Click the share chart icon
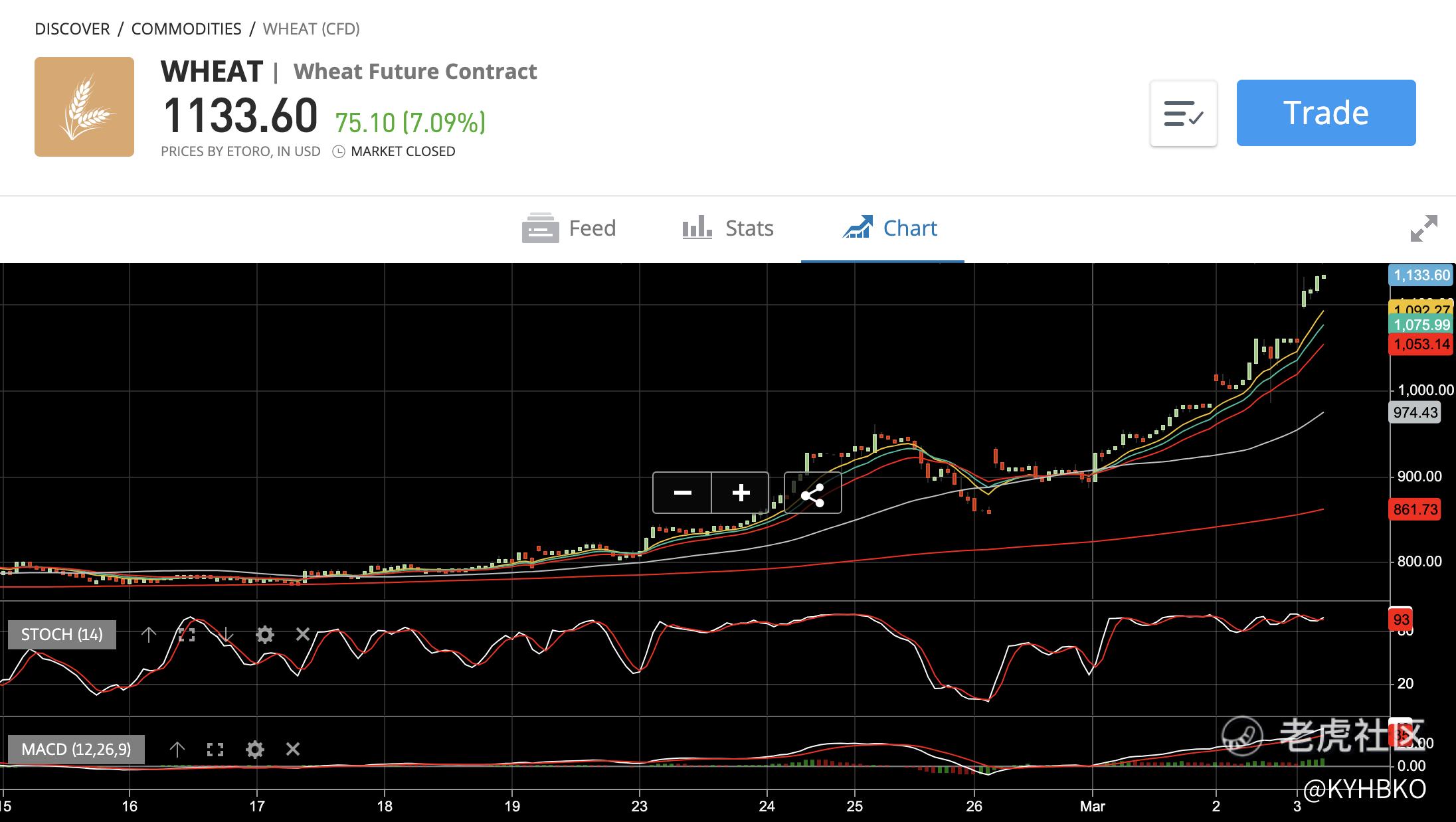 [812, 494]
